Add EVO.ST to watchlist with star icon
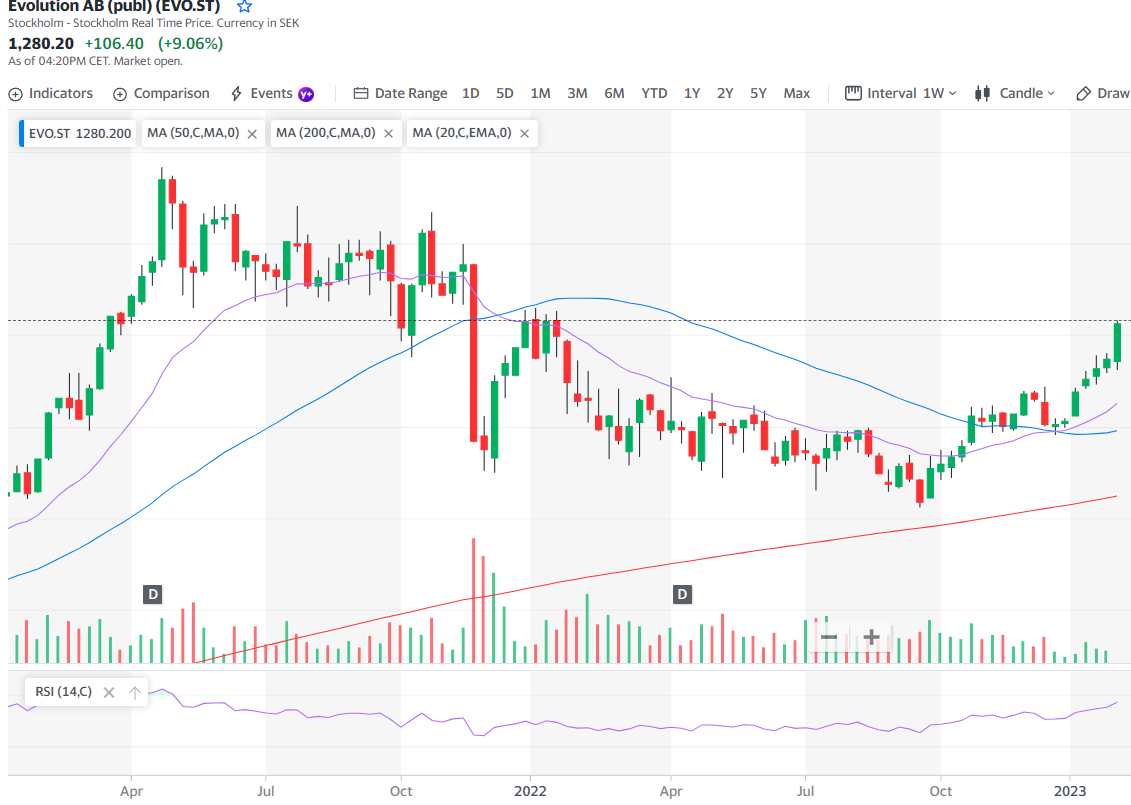Screen dimensions: 1131x805 (x=244, y=6)
